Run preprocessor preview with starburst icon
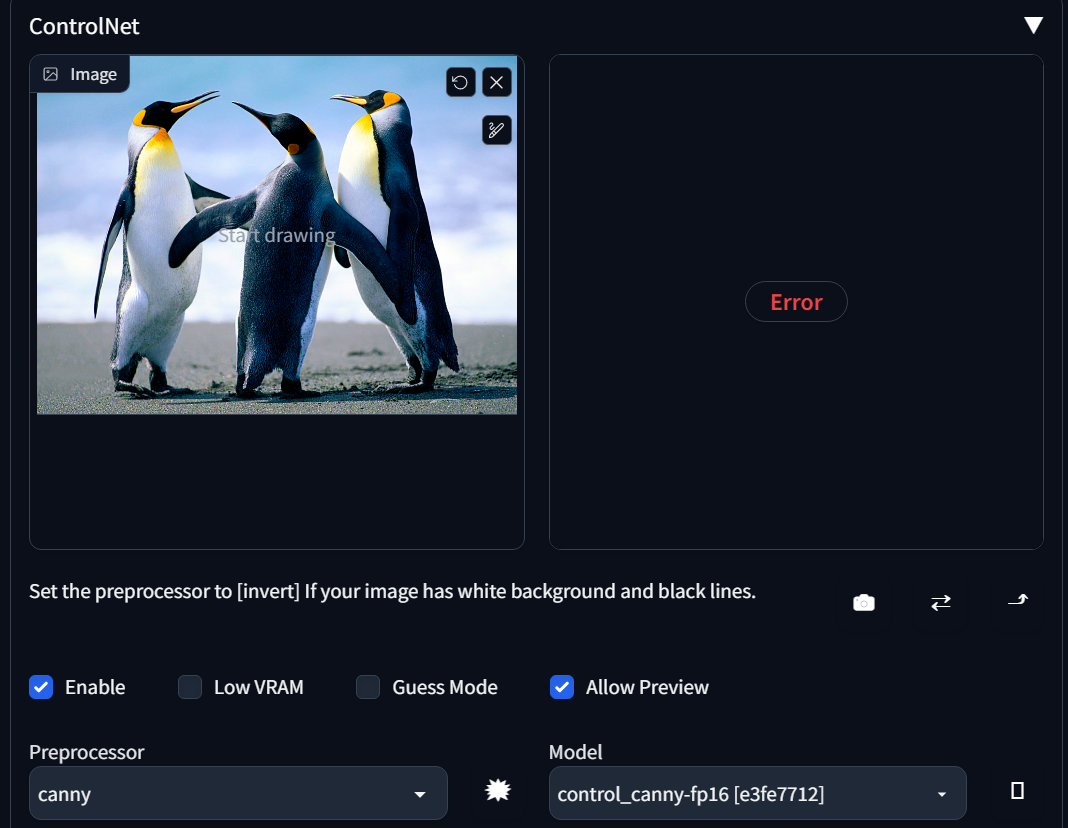The width and height of the screenshot is (1068, 828). pos(497,790)
